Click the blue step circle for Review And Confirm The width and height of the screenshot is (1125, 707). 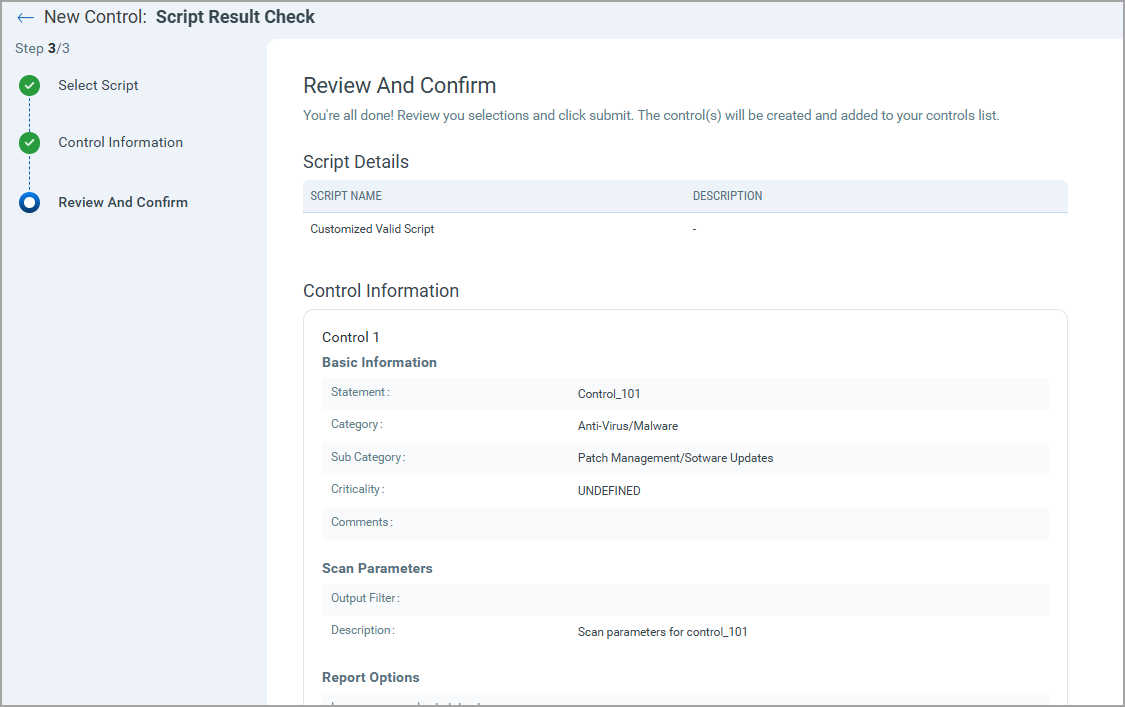[x=29, y=202]
